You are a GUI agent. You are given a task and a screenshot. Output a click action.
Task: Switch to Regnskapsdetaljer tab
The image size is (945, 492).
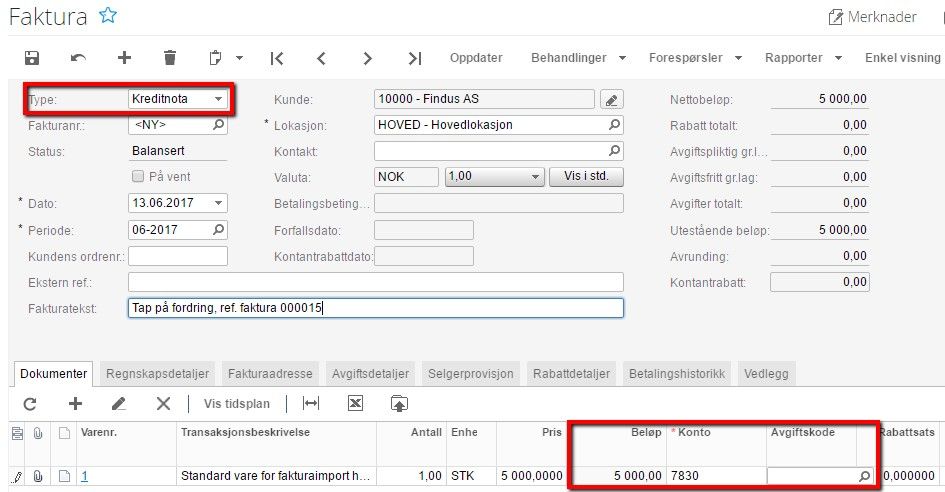(x=157, y=374)
